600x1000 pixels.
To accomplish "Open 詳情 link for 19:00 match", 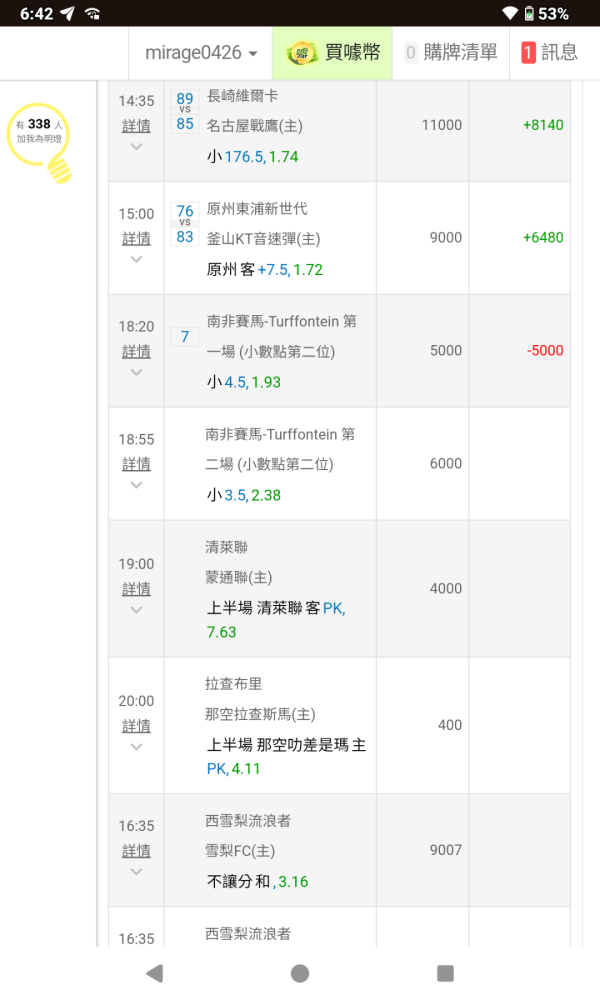I will pyautogui.click(x=136, y=589).
